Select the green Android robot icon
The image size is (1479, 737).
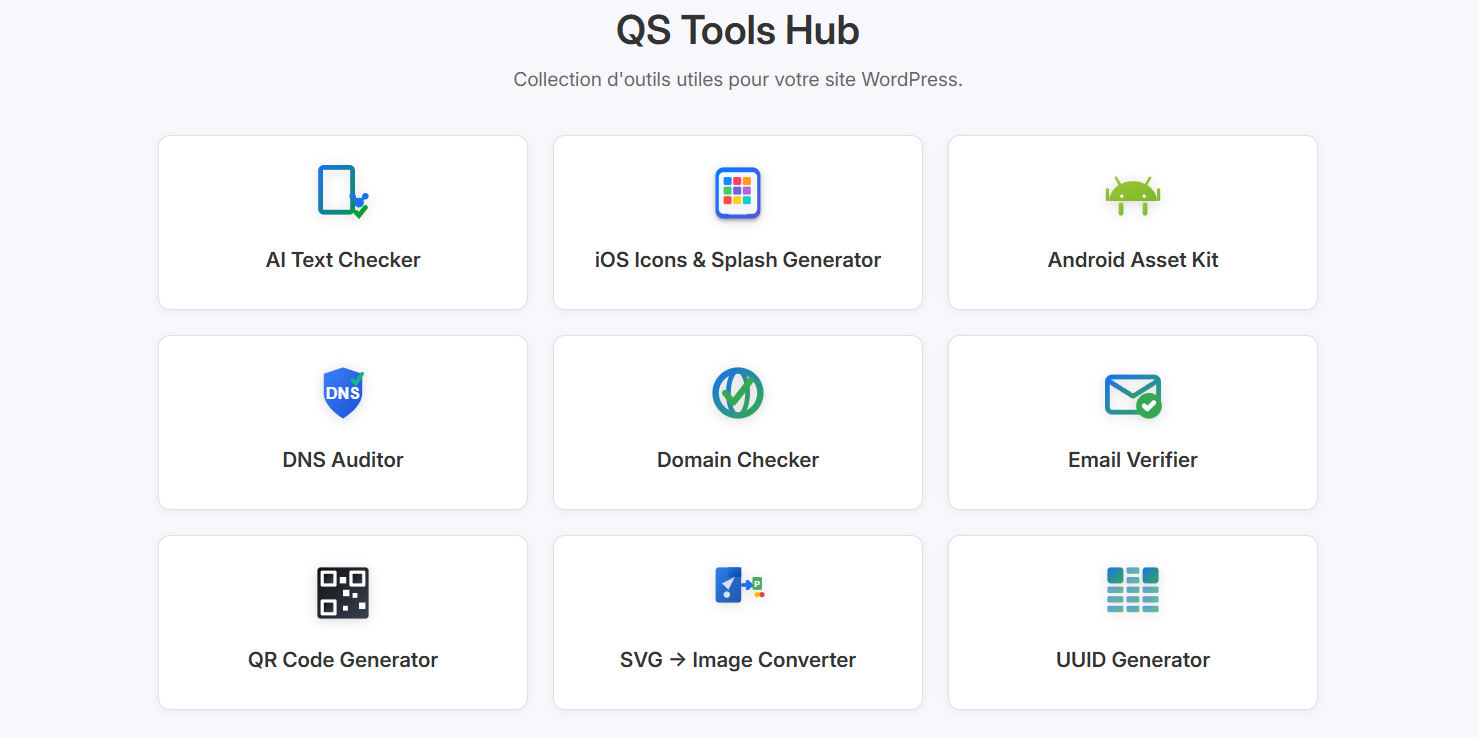tap(1132, 196)
